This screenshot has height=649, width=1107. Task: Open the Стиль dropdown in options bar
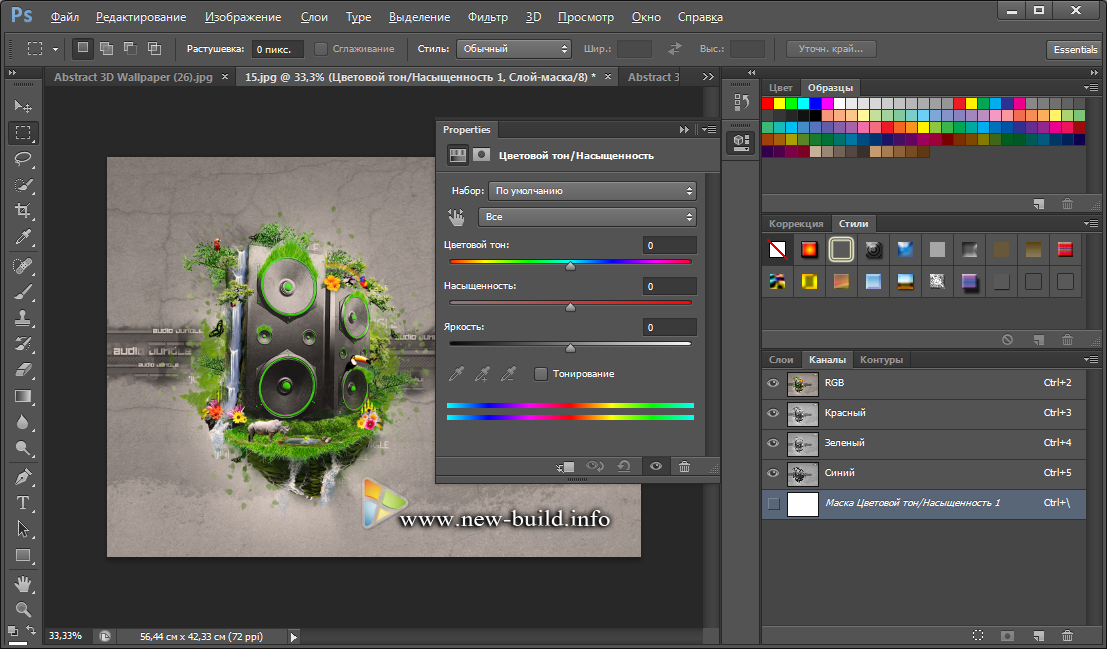point(513,48)
